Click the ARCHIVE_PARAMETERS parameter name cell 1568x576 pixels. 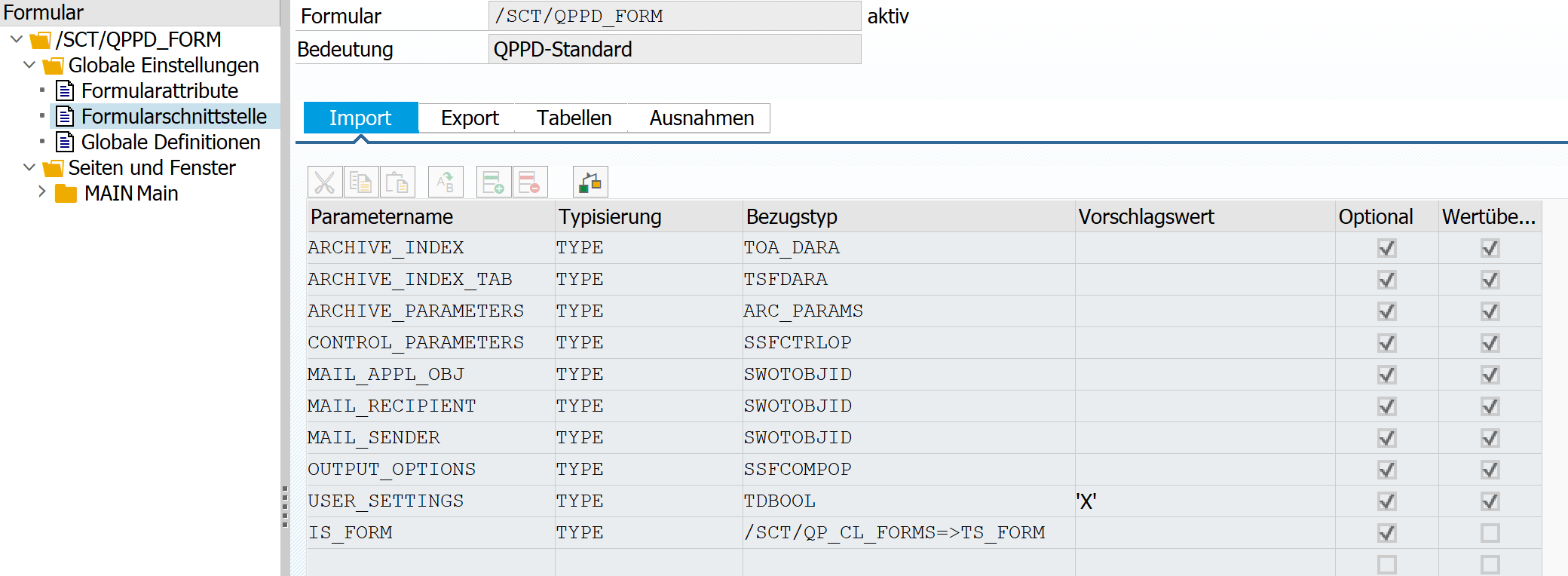pos(431,311)
